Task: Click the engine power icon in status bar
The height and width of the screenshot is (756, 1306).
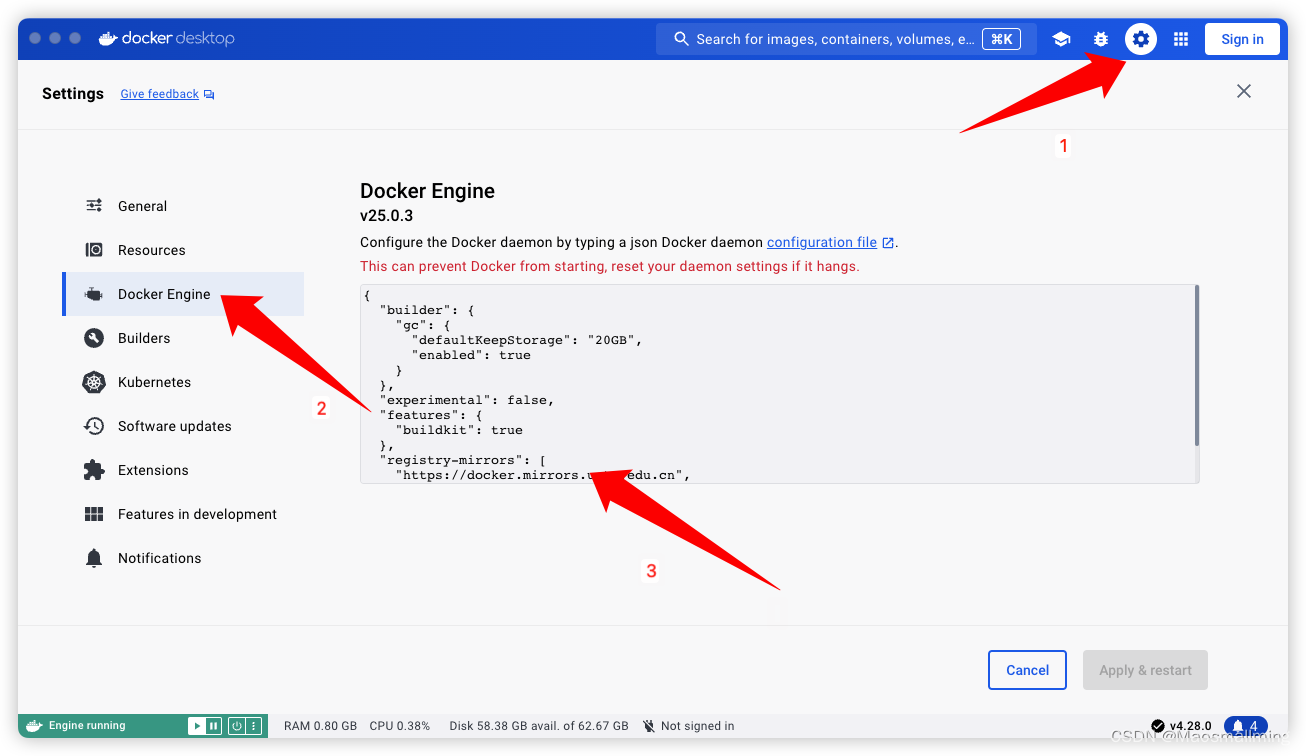Action: 237,726
